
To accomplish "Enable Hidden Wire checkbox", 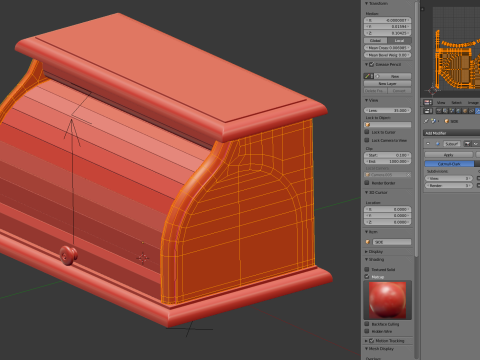I will point(367,331).
